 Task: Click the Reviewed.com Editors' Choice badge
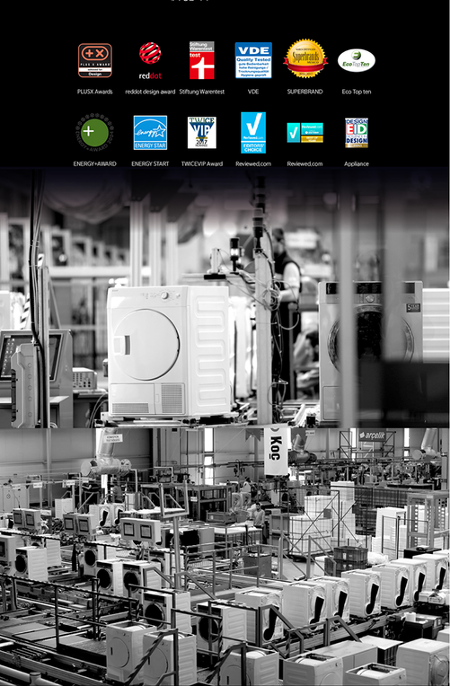(x=253, y=133)
